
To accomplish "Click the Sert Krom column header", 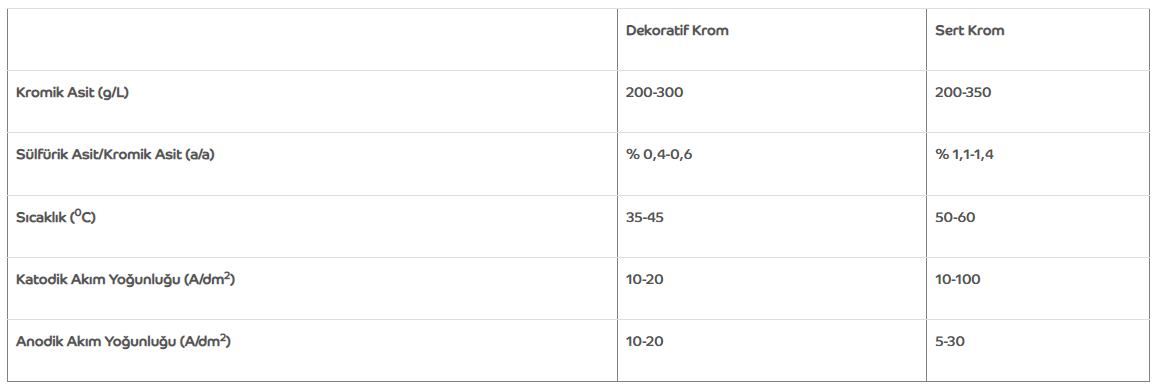I will (969, 31).
